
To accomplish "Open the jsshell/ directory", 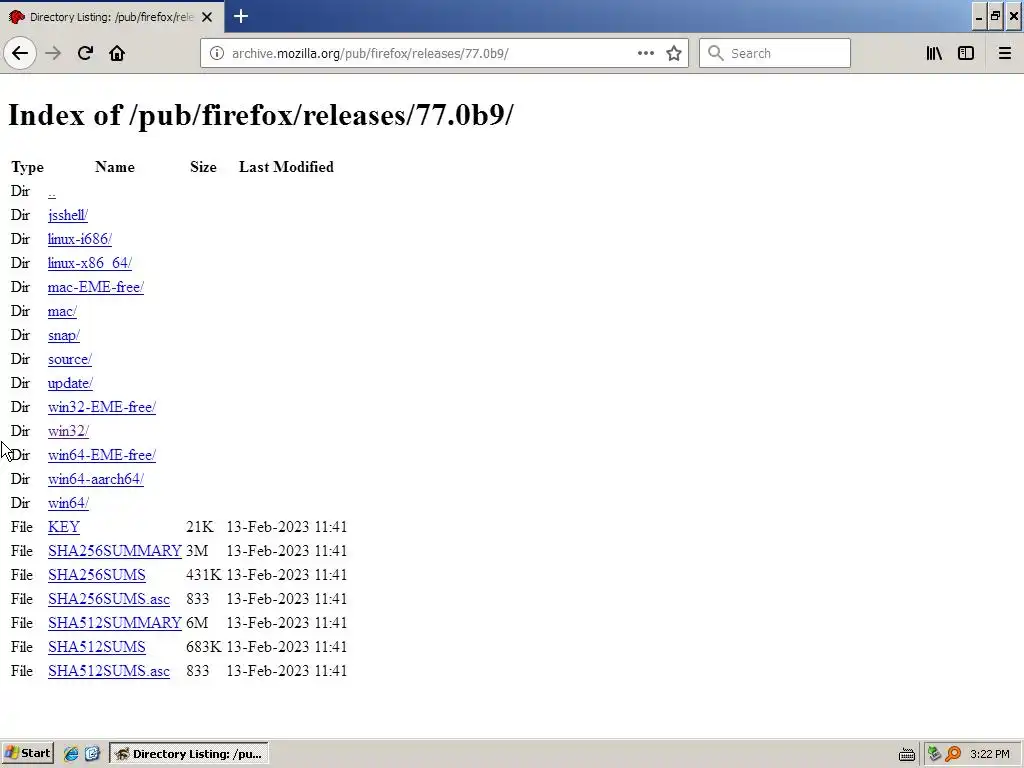I will [x=68, y=216].
